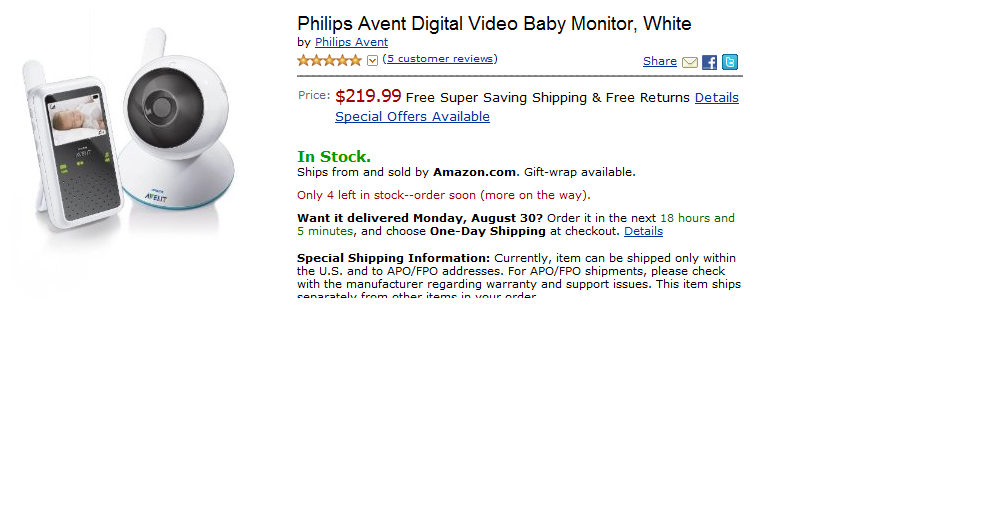Click the 'Only 4 left in stock' notice

[x=443, y=195]
